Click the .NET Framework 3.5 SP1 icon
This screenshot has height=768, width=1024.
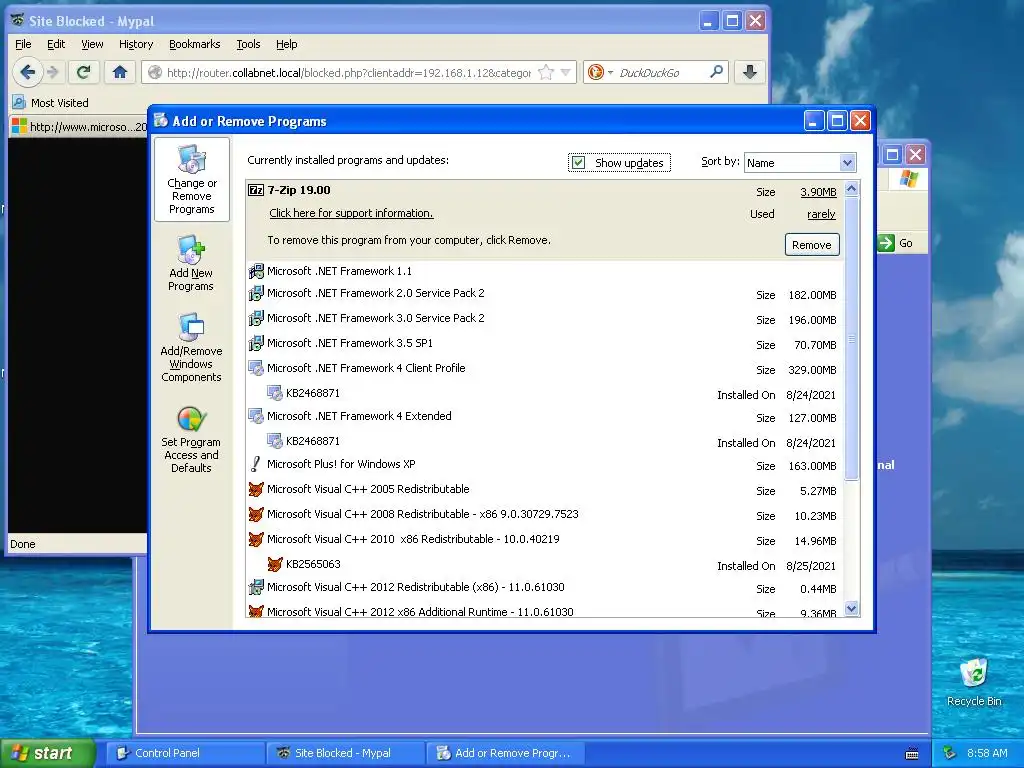point(256,343)
